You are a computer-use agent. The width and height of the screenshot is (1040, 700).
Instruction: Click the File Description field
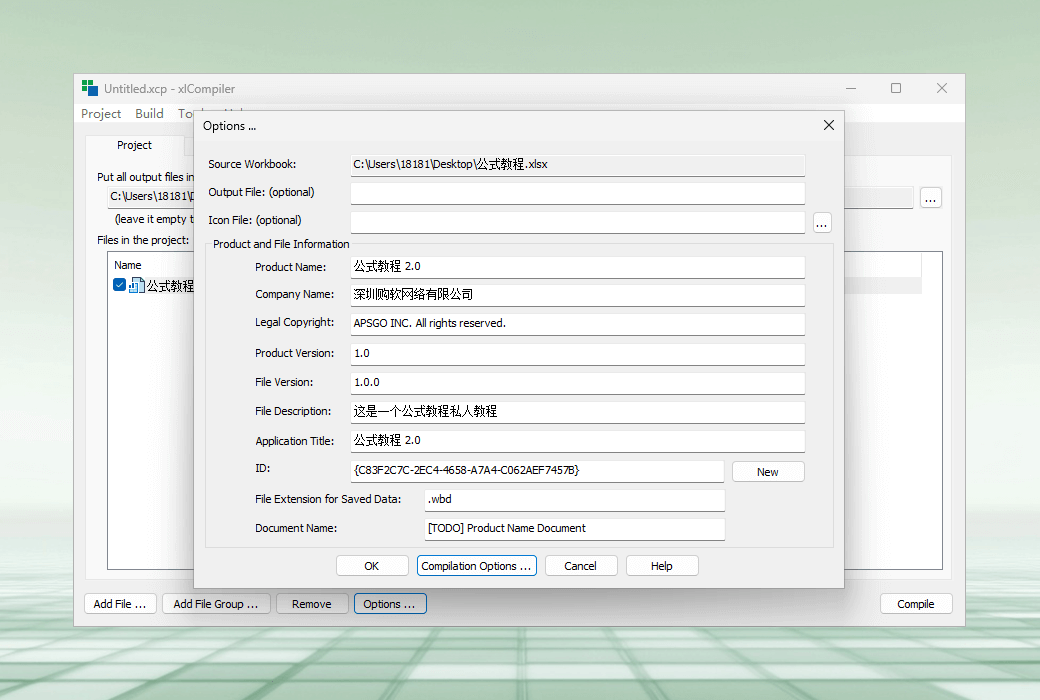[577, 411]
